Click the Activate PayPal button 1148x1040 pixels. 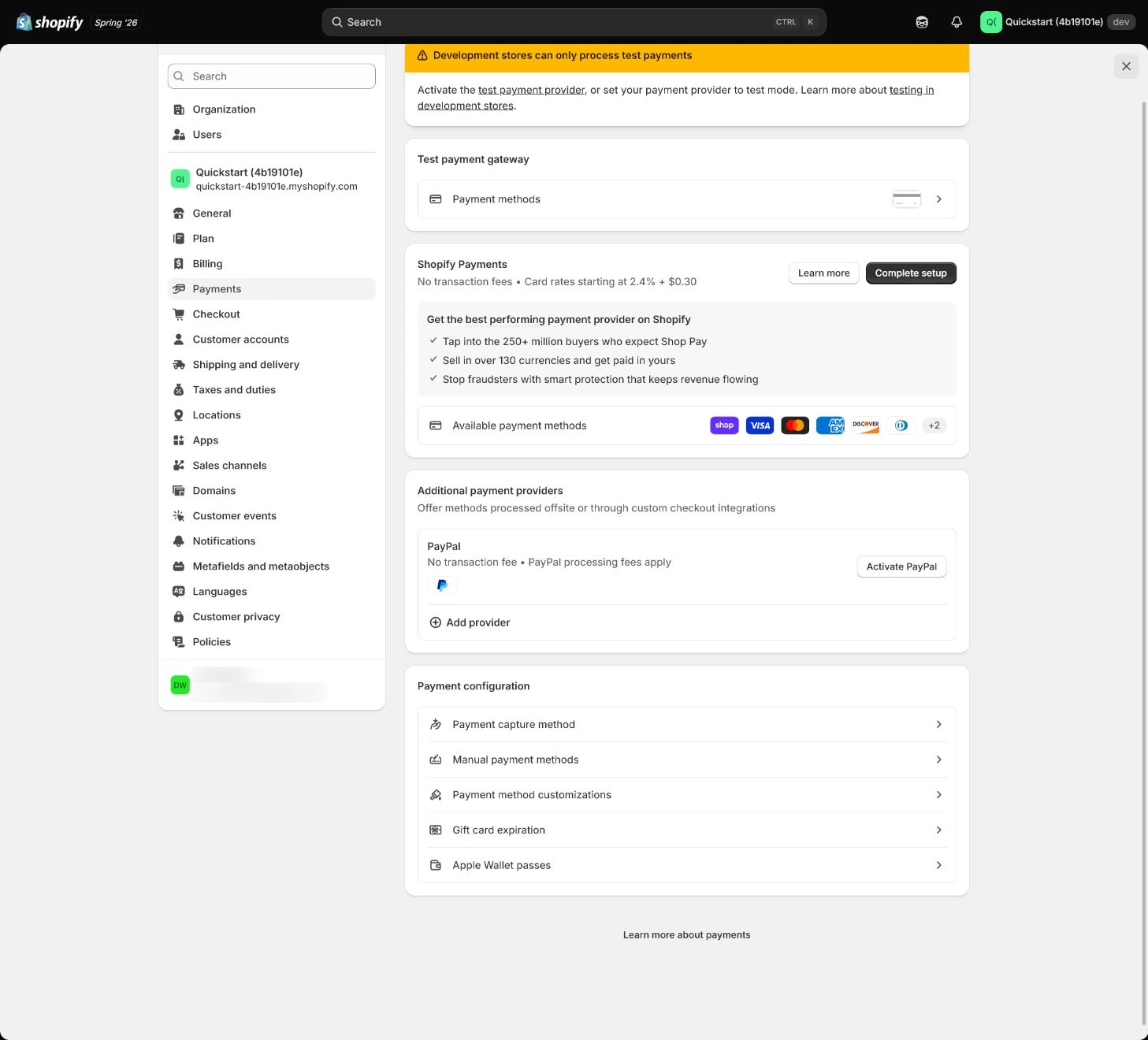[x=901, y=566]
